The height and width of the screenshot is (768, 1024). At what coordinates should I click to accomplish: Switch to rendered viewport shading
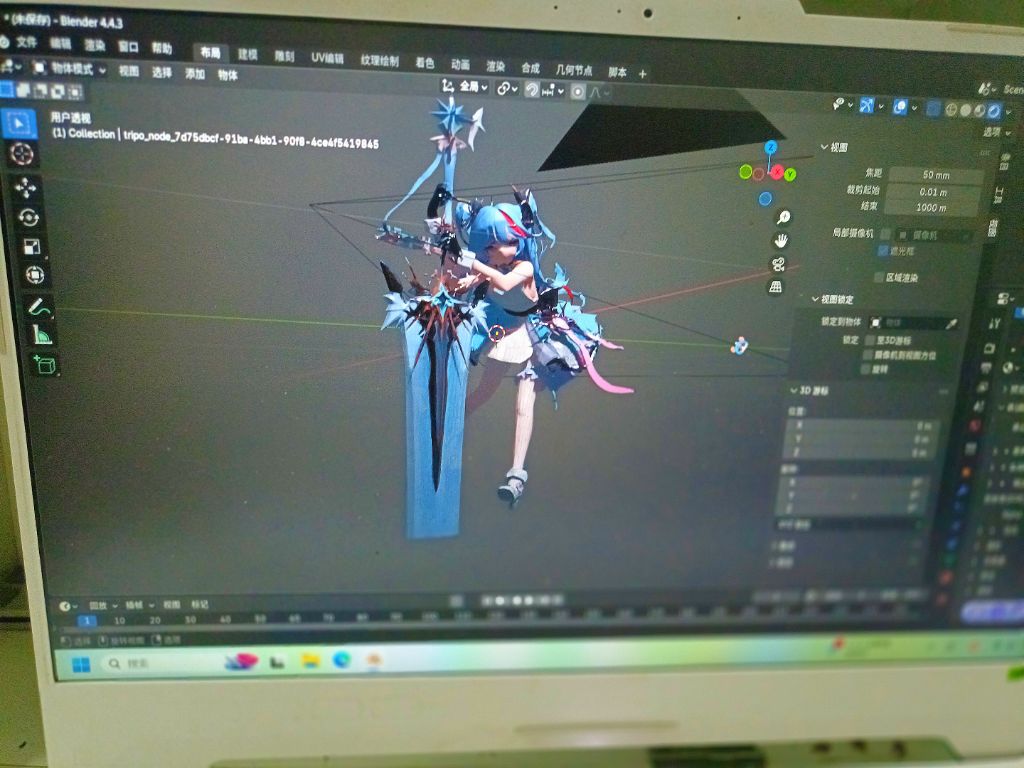[x=994, y=111]
